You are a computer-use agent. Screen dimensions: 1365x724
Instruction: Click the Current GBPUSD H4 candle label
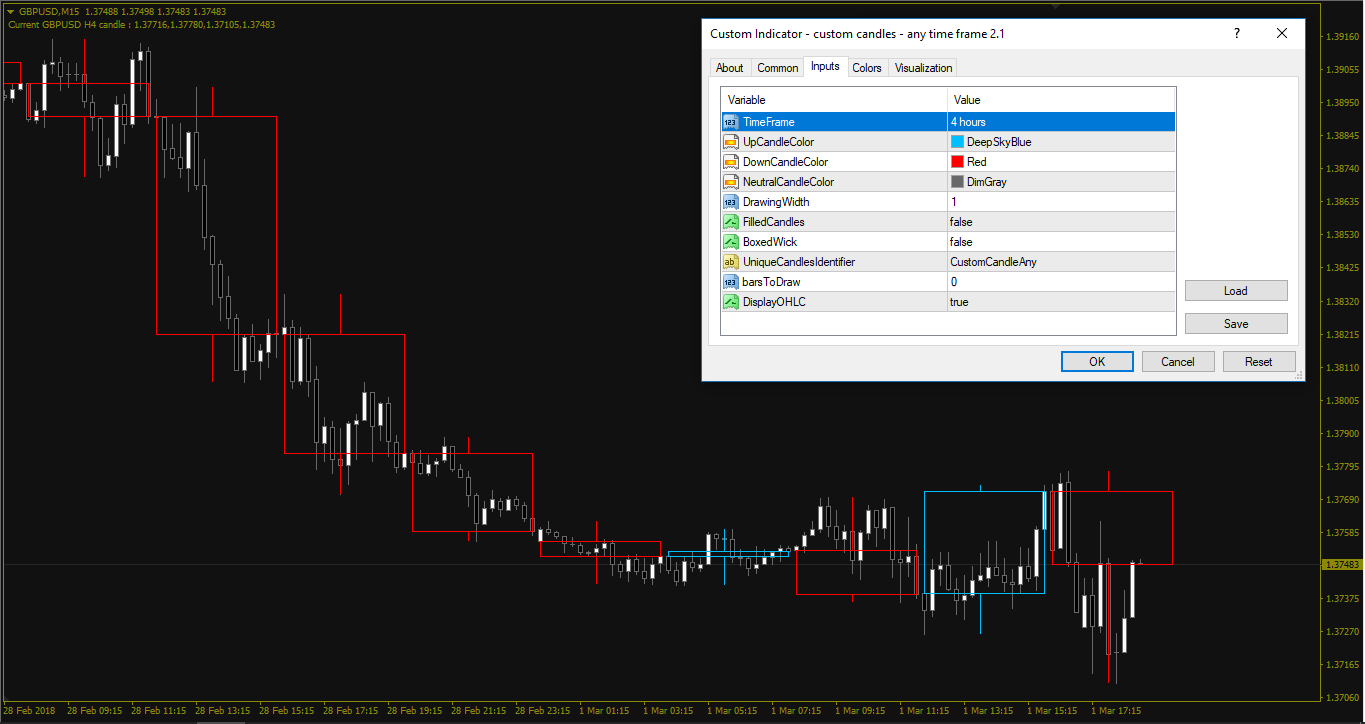coord(141,24)
